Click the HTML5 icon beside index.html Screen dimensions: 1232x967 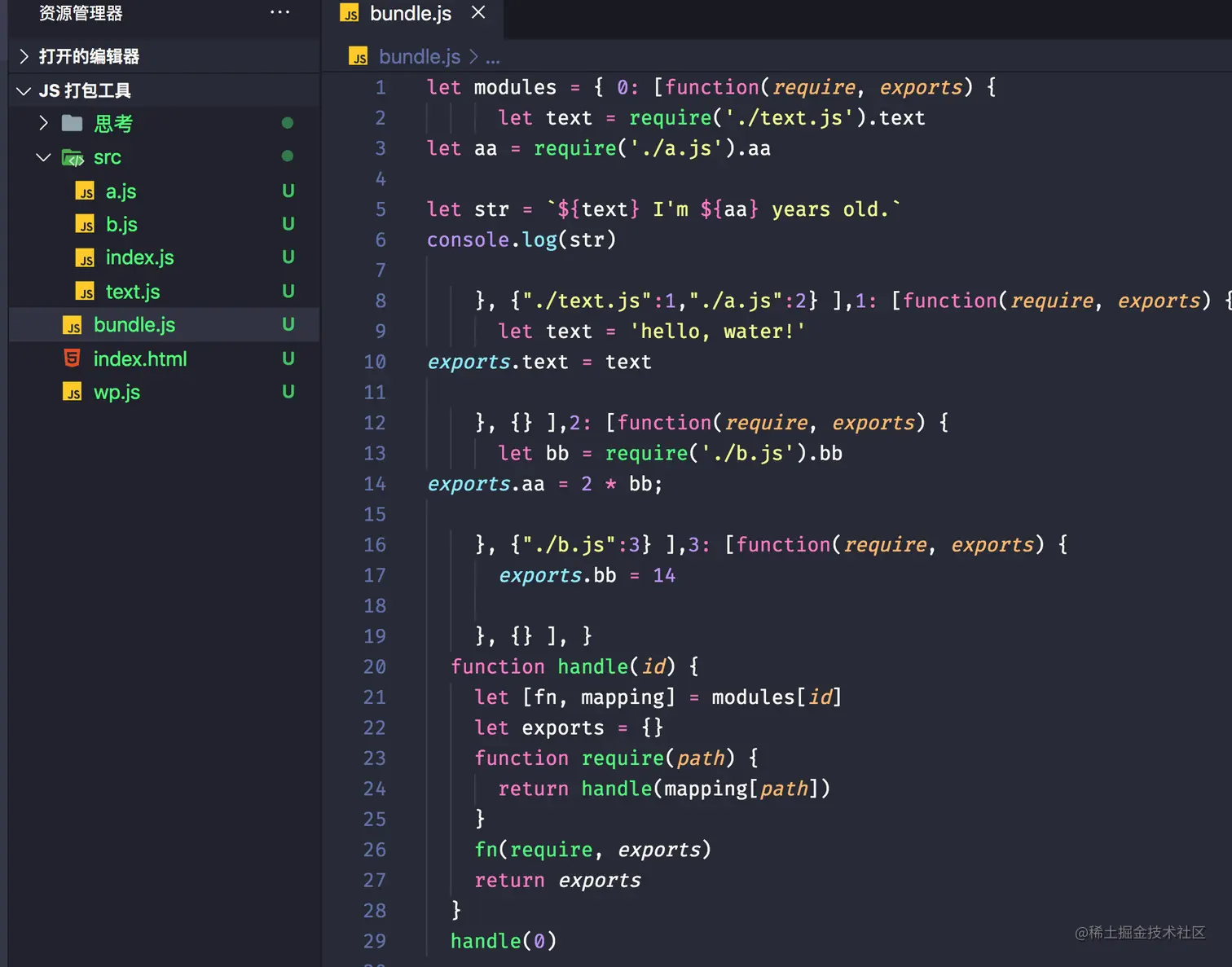click(x=73, y=358)
